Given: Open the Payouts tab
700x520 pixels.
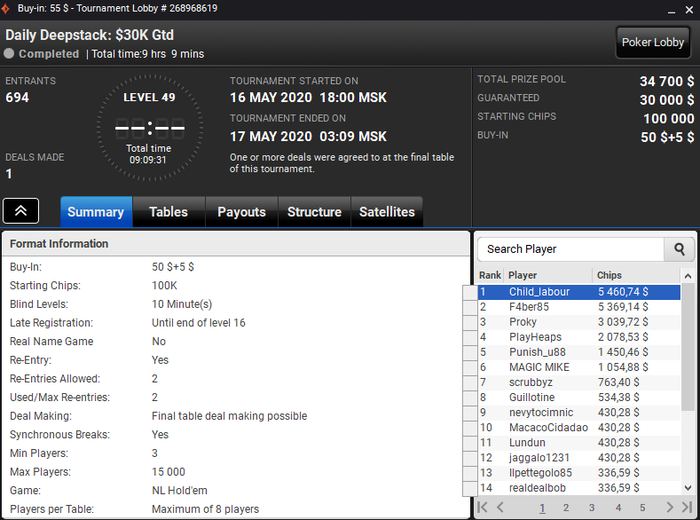Looking at the screenshot, I should point(242,212).
